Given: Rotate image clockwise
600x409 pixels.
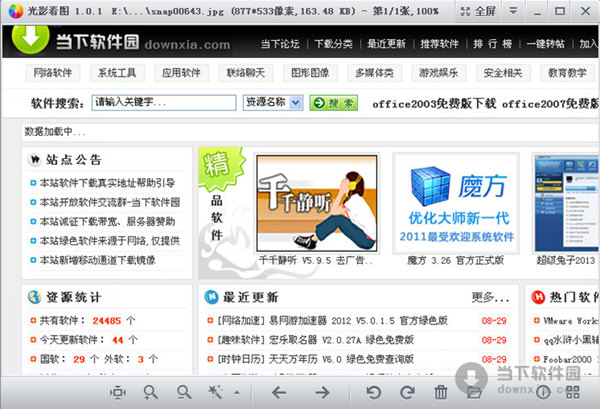Looking at the screenshot, I should pos(408,392).
